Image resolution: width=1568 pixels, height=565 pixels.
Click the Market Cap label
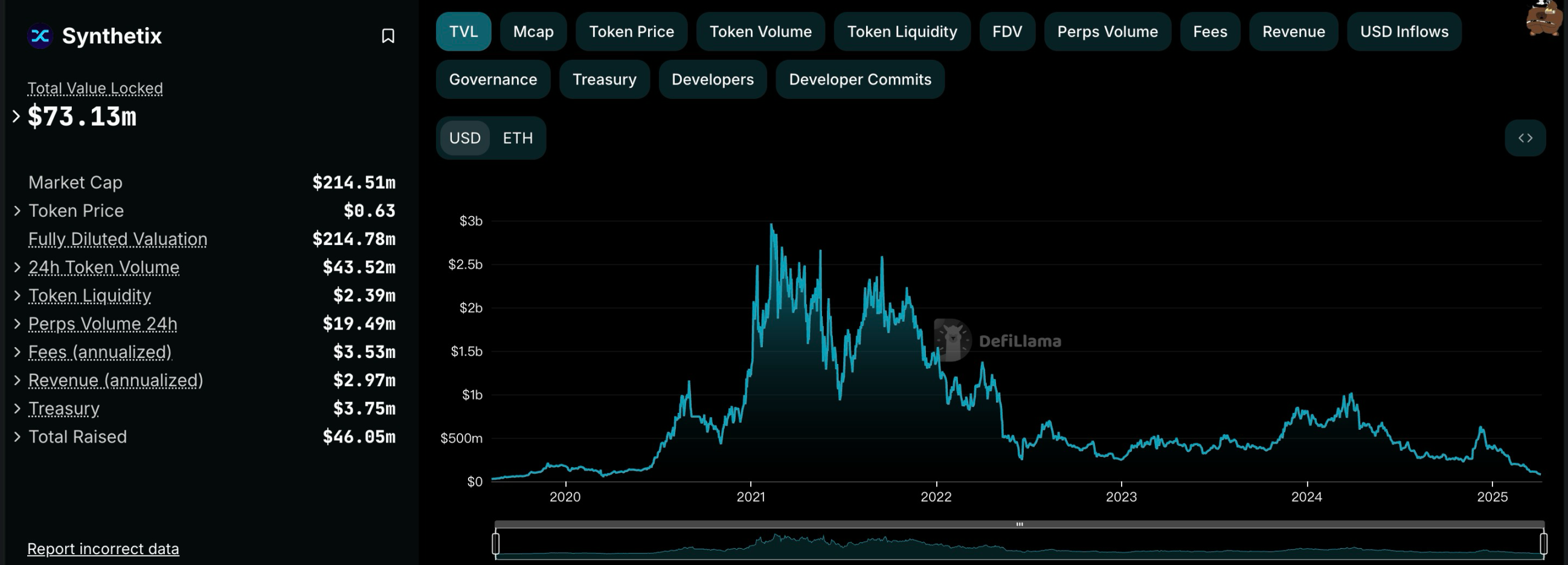(x=76, y=182)
